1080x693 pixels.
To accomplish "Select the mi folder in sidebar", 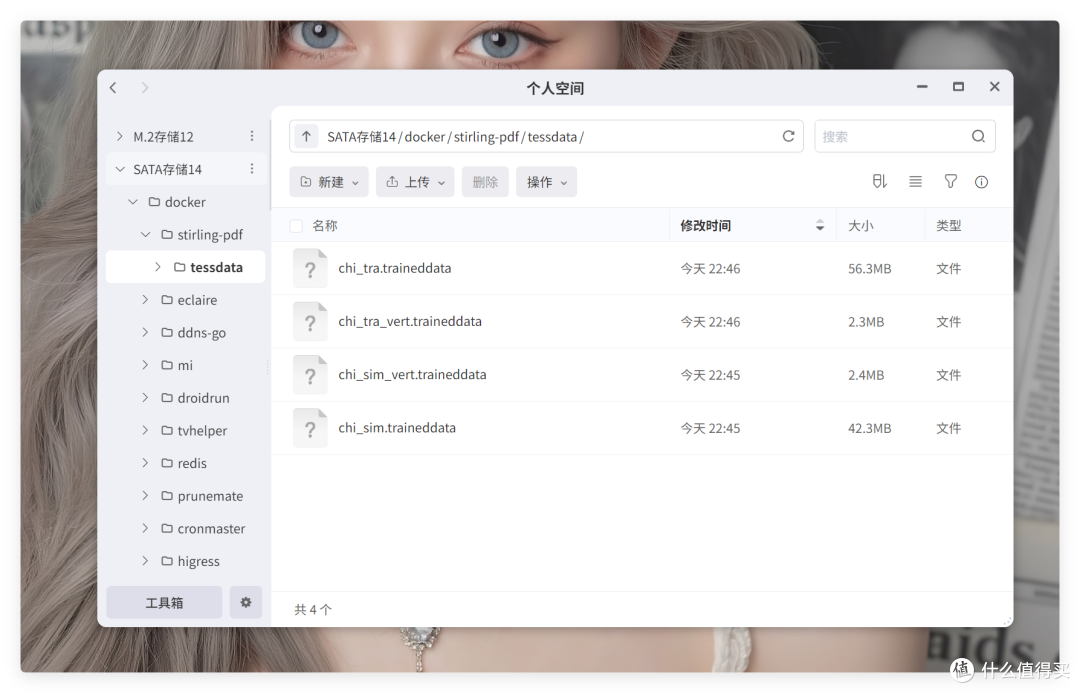I will tap(185, 365).
